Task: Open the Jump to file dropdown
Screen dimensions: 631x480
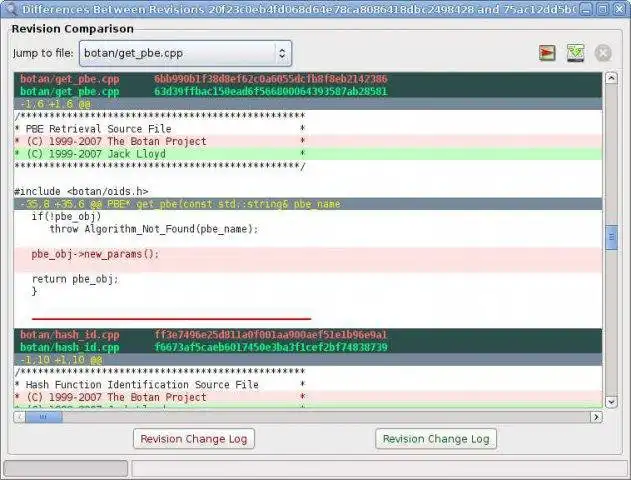Action: (x=185, y=53)
